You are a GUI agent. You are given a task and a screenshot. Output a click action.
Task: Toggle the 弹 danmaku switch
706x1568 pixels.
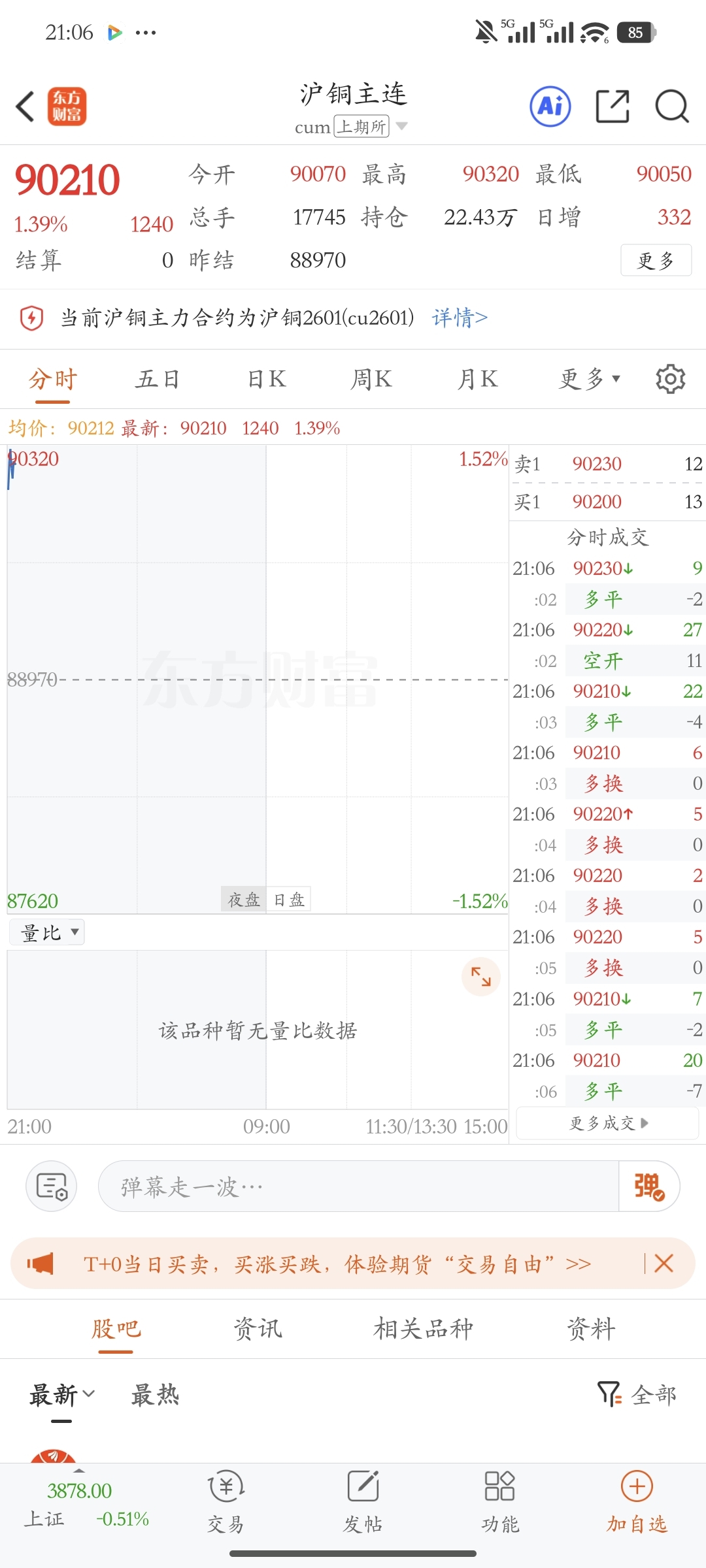coord(648,1186)
